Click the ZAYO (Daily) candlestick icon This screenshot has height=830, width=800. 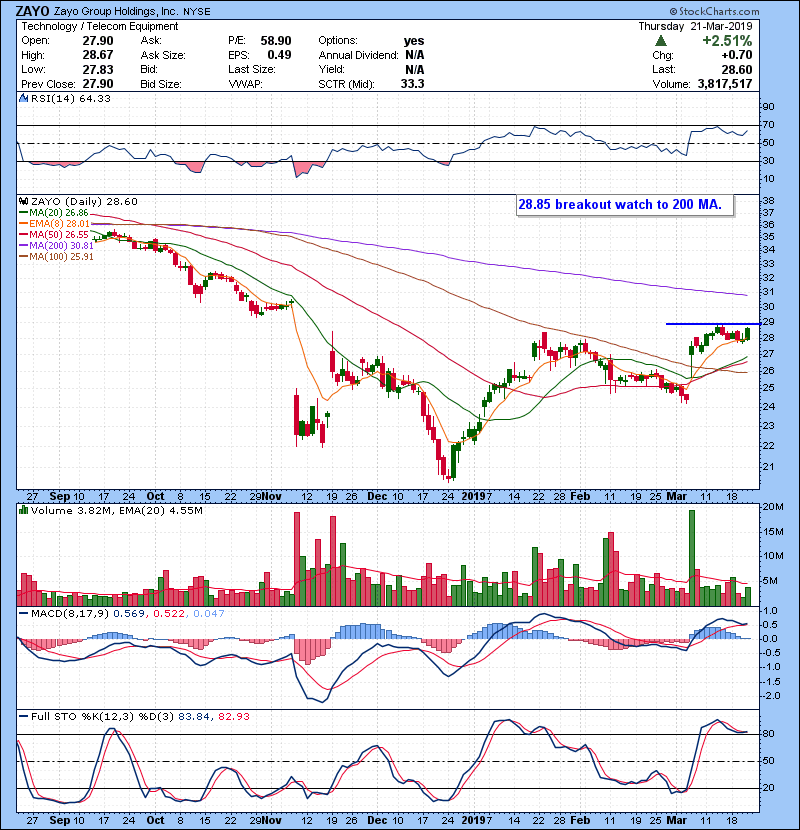[x=23, y=201]
